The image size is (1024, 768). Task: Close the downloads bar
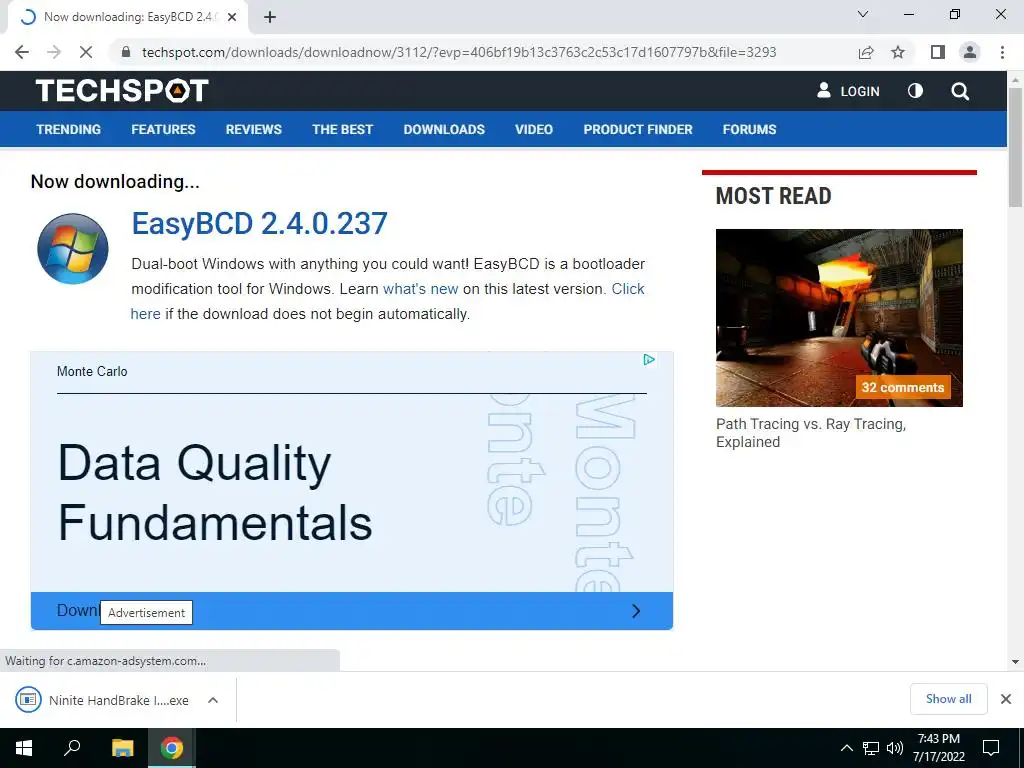[x=1006, y=699]
